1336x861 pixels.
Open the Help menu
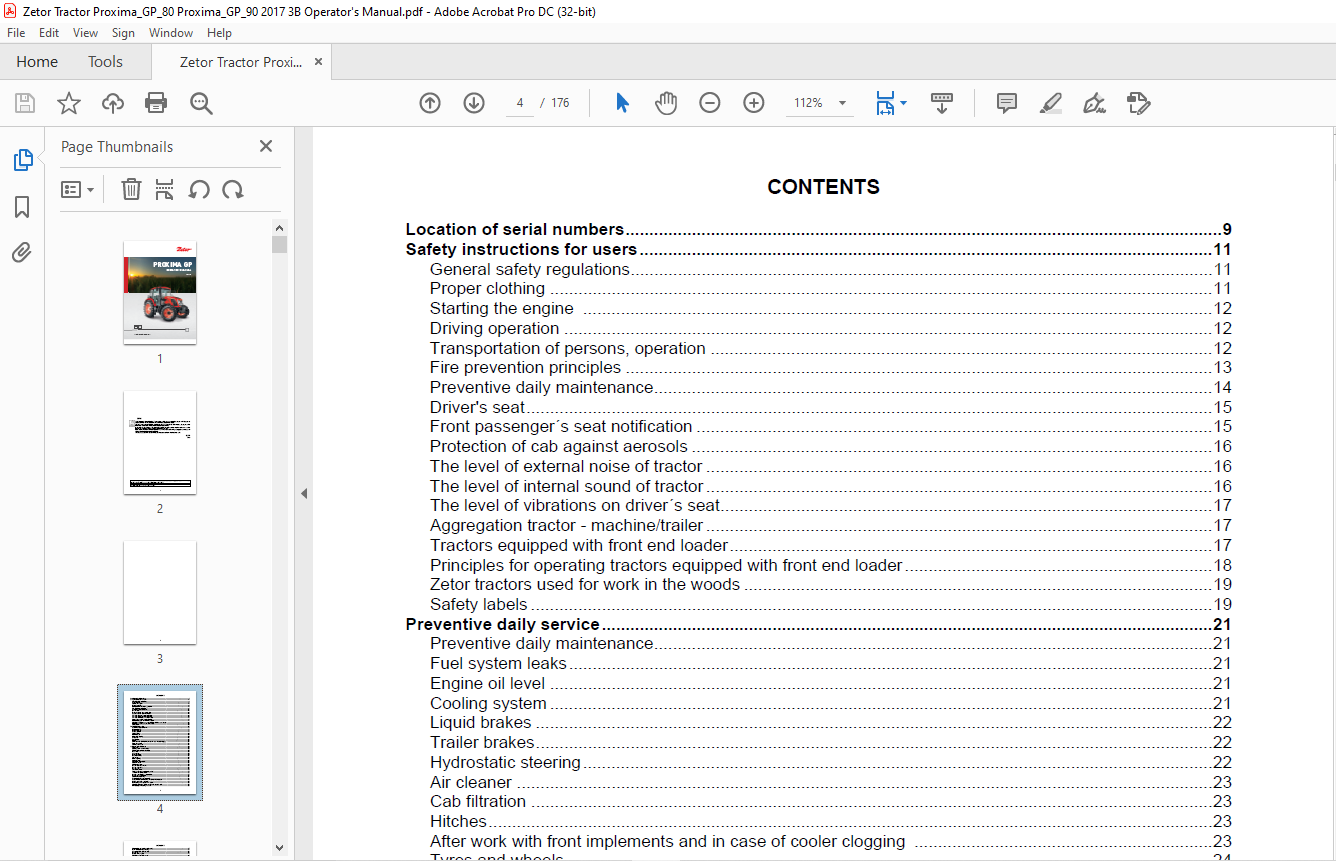[219, 33]
